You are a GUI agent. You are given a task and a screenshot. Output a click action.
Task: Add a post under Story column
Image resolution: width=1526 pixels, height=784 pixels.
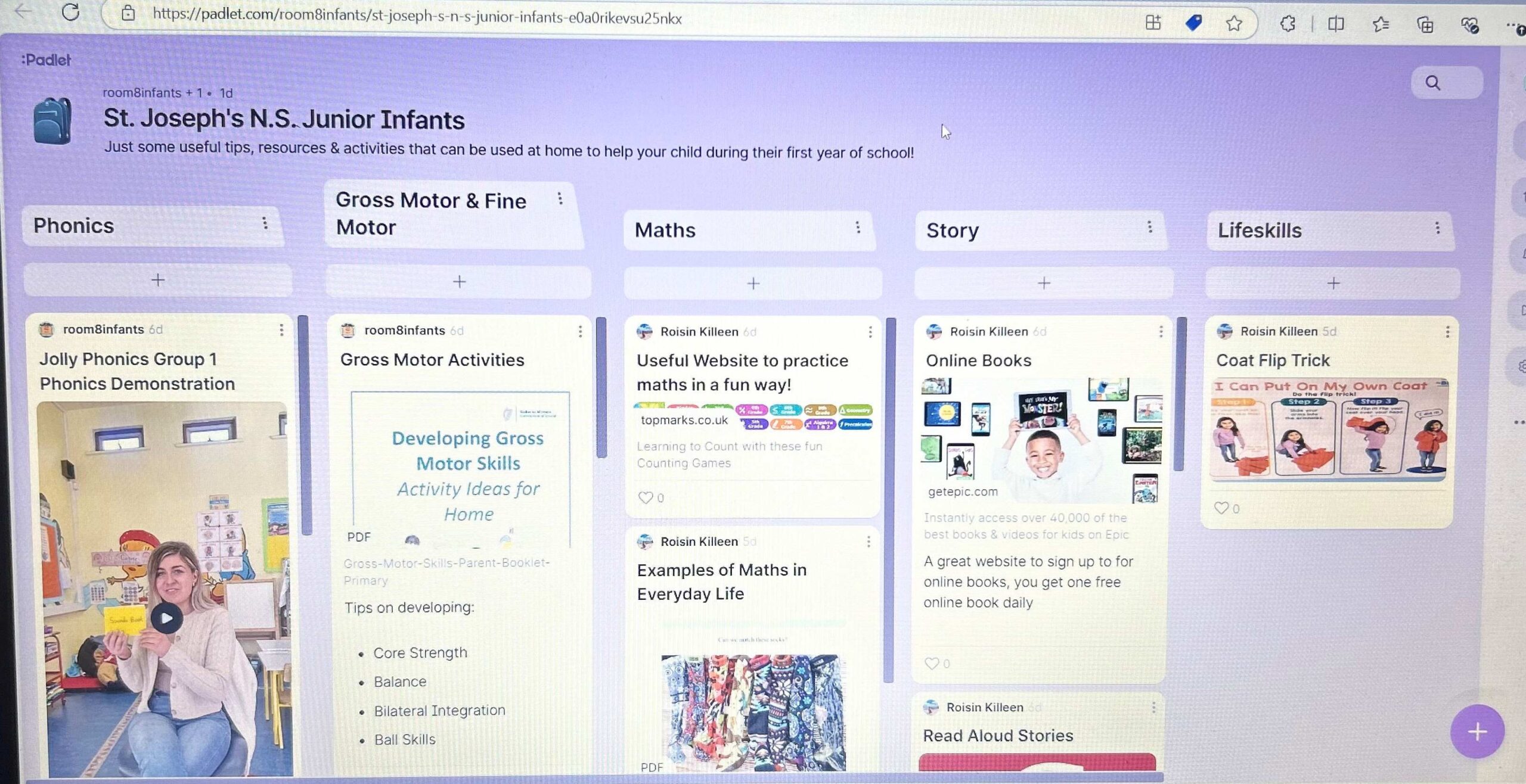1043,283
